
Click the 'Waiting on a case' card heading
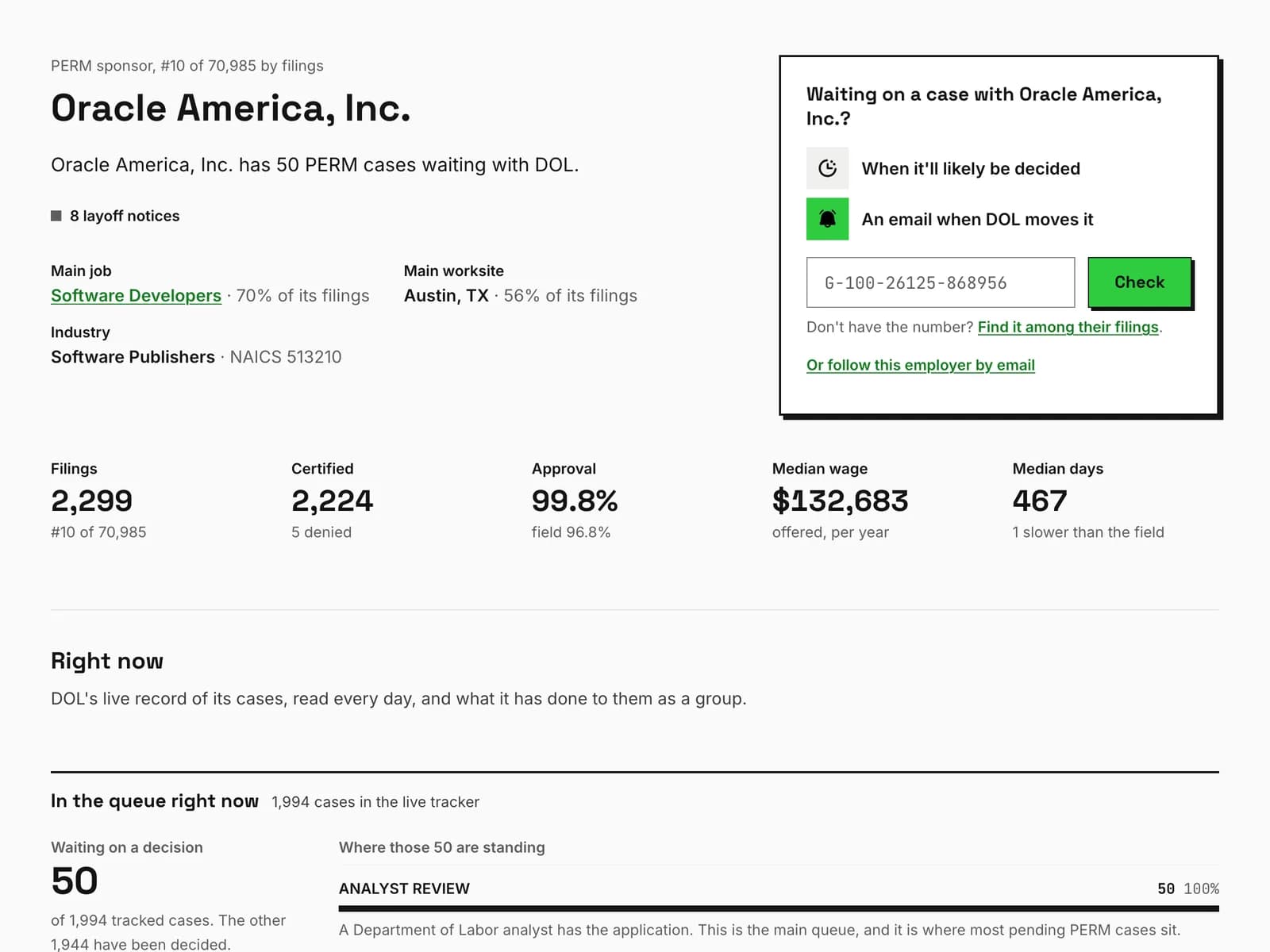tap(984, 106)
